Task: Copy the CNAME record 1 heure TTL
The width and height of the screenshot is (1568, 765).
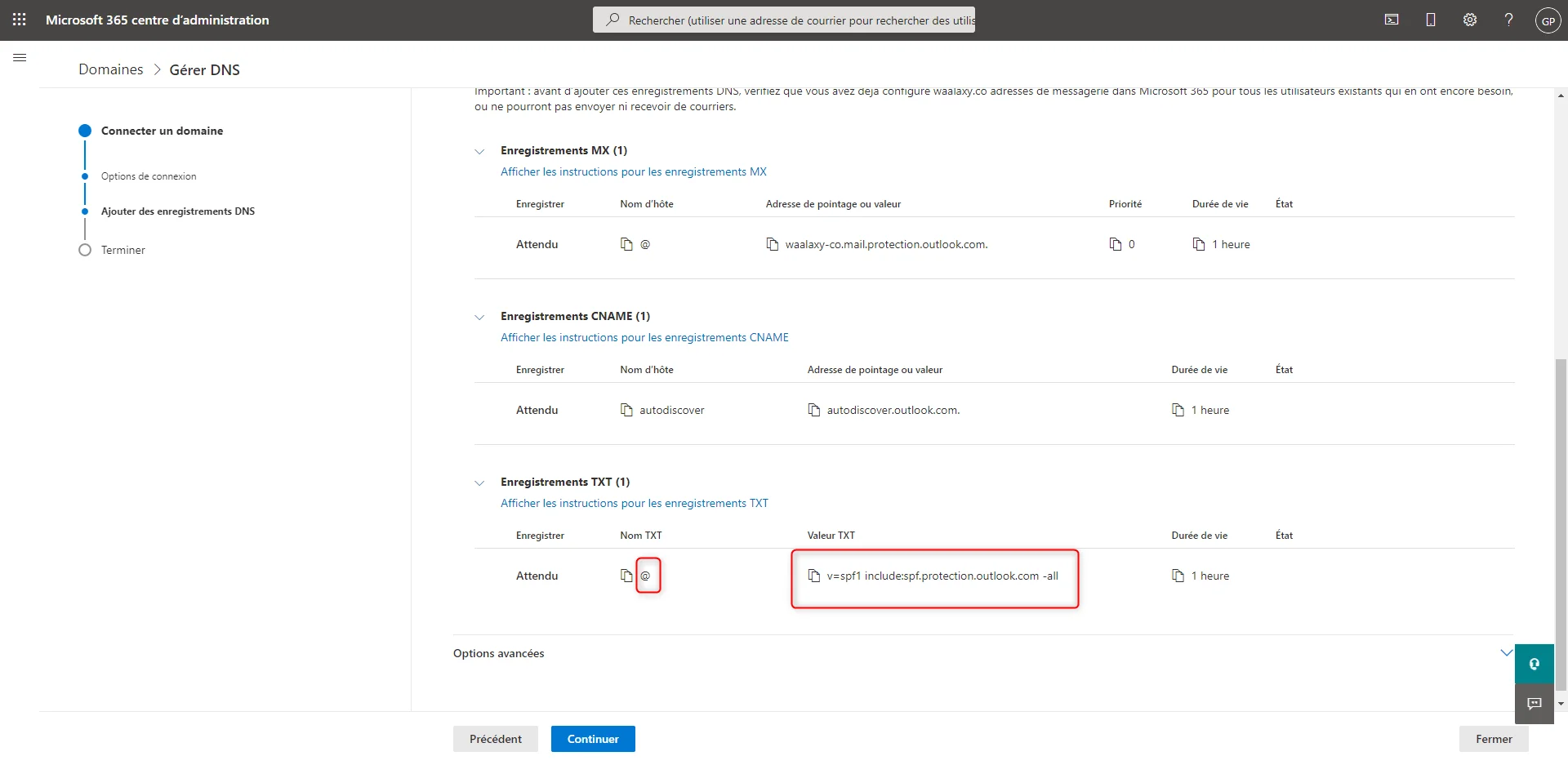Action: [x=1178, y=410]
